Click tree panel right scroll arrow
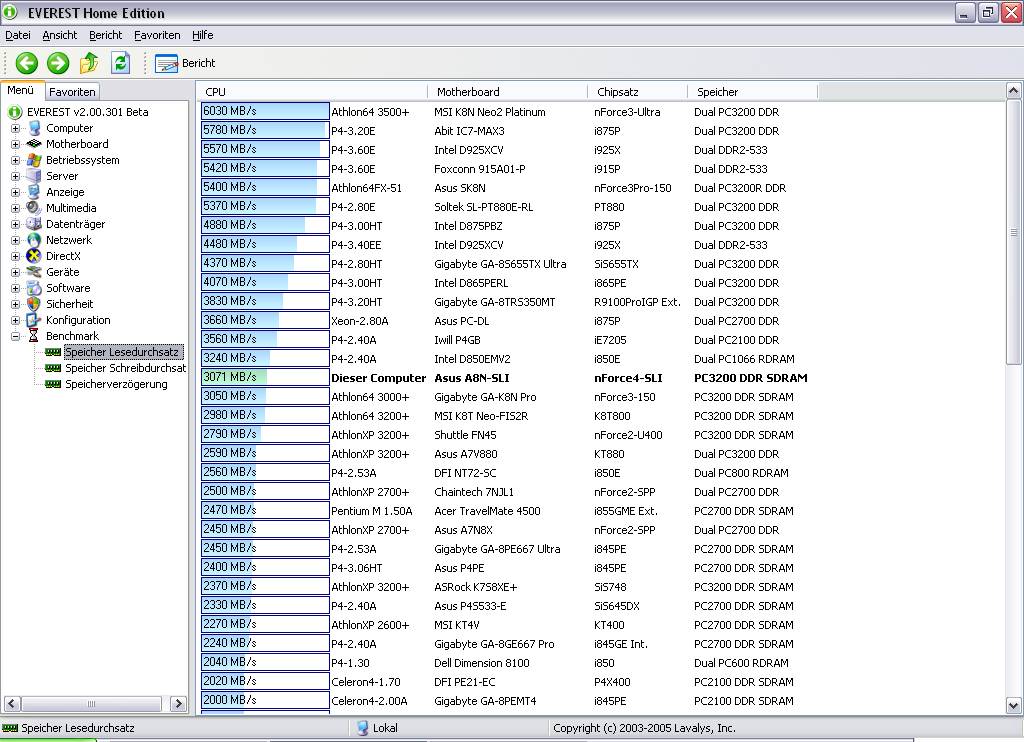1024x742 pixels. pos(178,703)
